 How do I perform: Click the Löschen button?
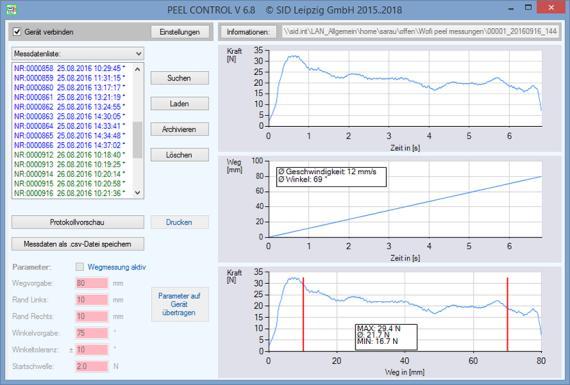[x=180, y=155]
